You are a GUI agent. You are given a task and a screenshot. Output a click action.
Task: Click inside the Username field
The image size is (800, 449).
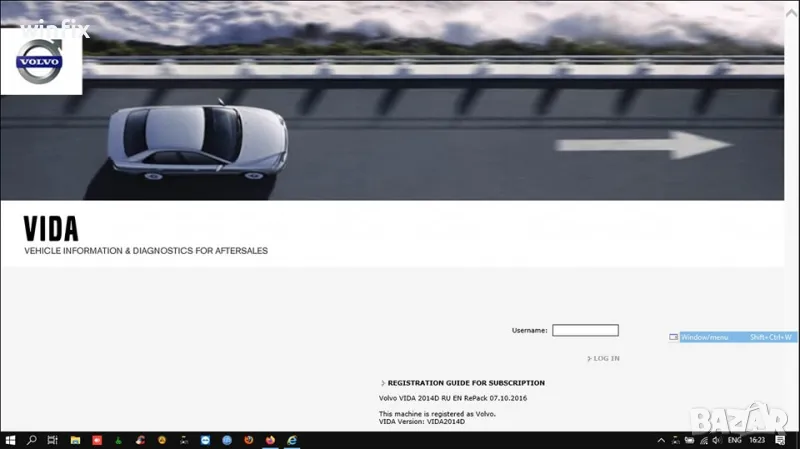(585, 330)
